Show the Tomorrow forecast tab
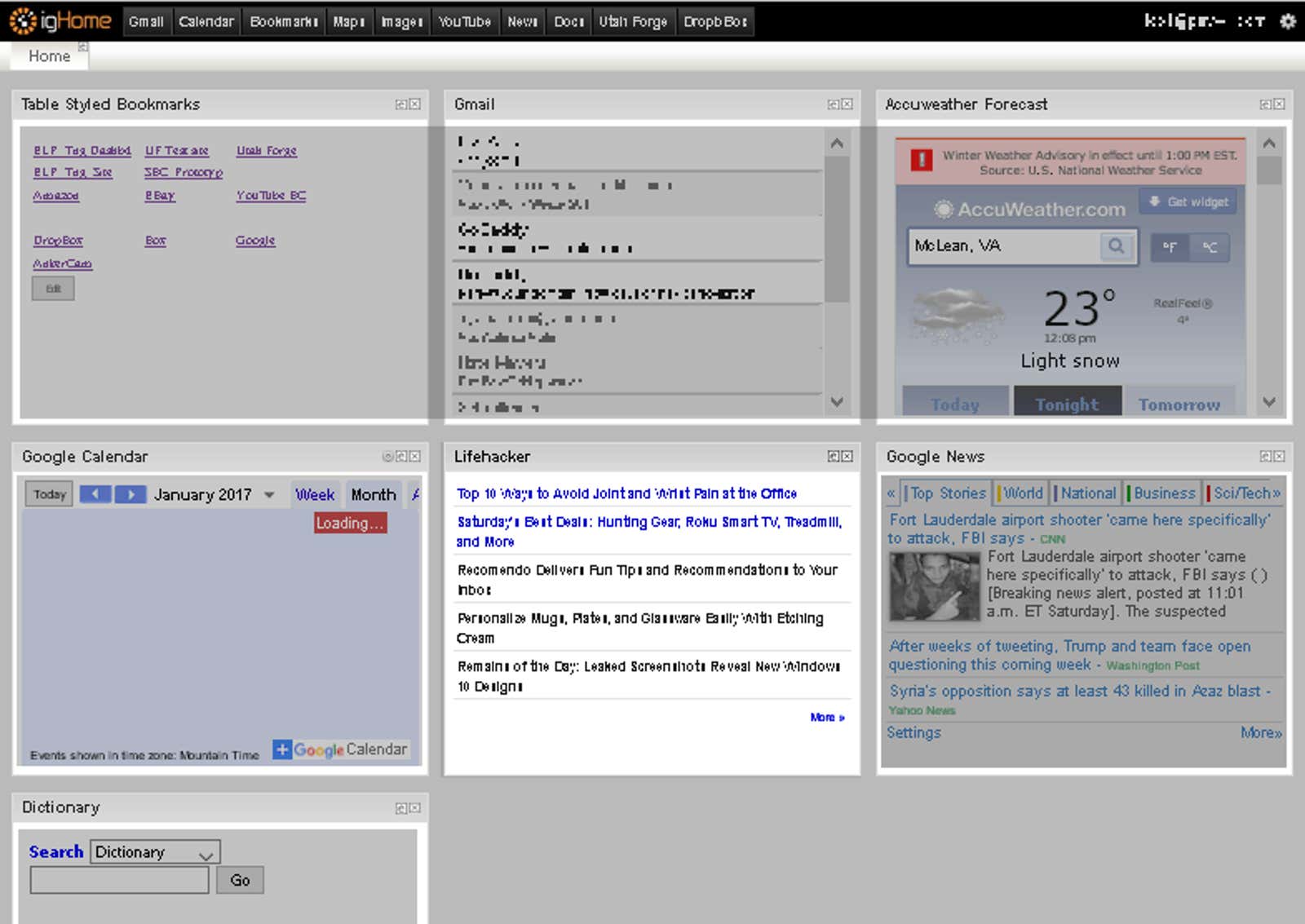This screenshot has width=1305, height=924. pyautogui.click(x=1179, y=403)
